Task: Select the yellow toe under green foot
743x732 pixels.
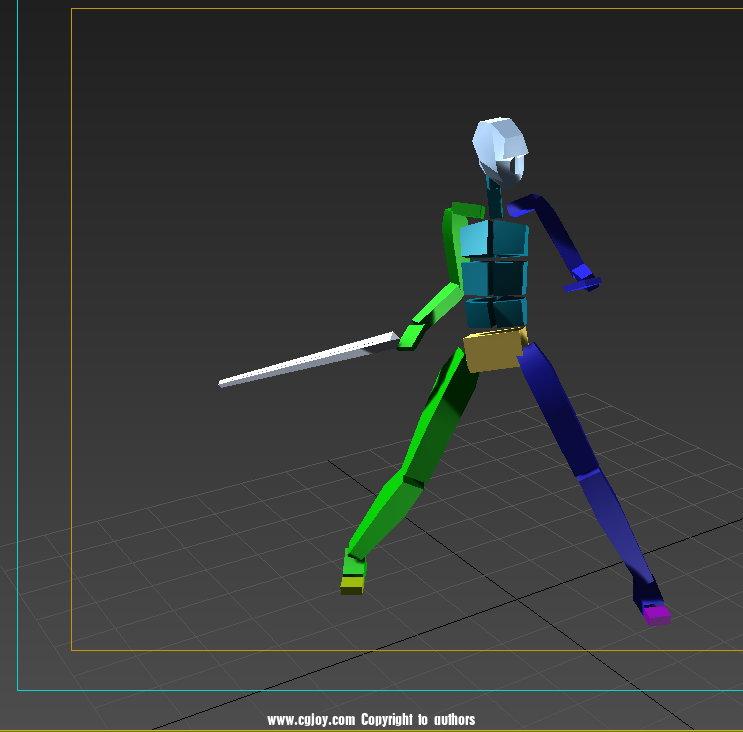Action: click(x=351, y=584)
